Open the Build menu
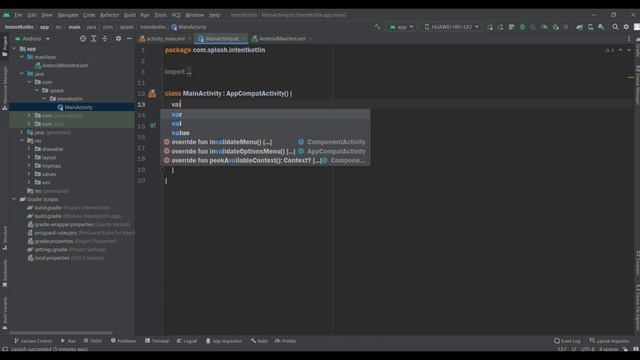 point(130,15)
